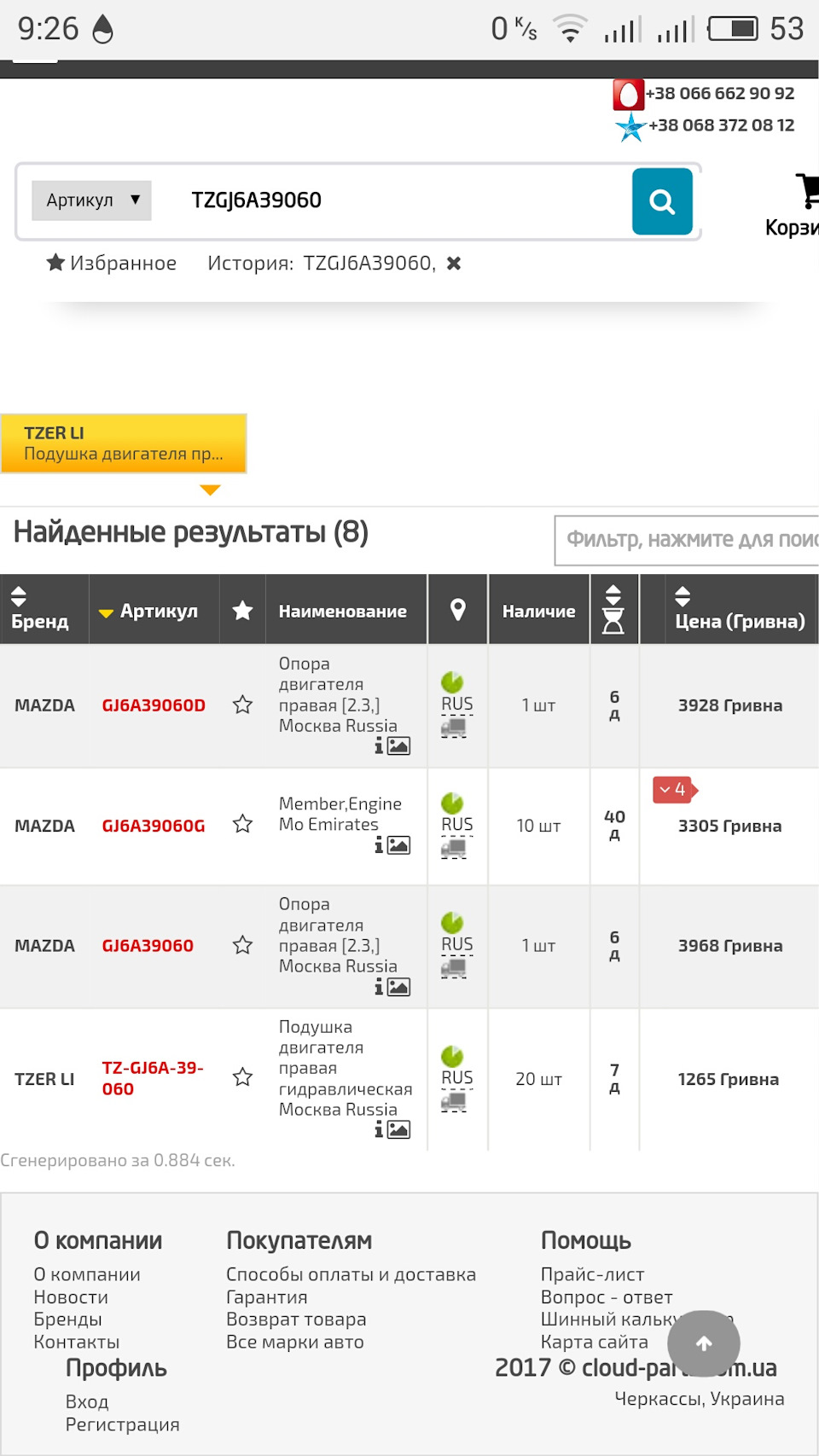Open Все марки авто link
The image size is (819, 1456).
295,1343
